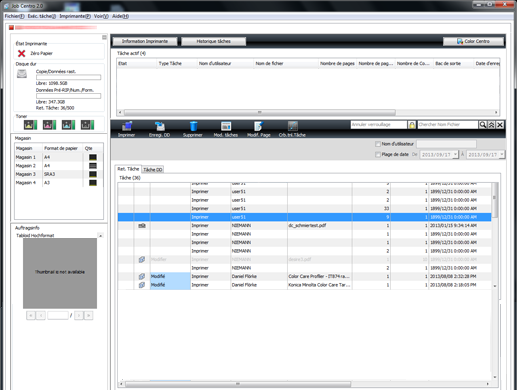Screen dimensions: 517x390
Task: Launch Color Centro button
Action: [473, 41]
